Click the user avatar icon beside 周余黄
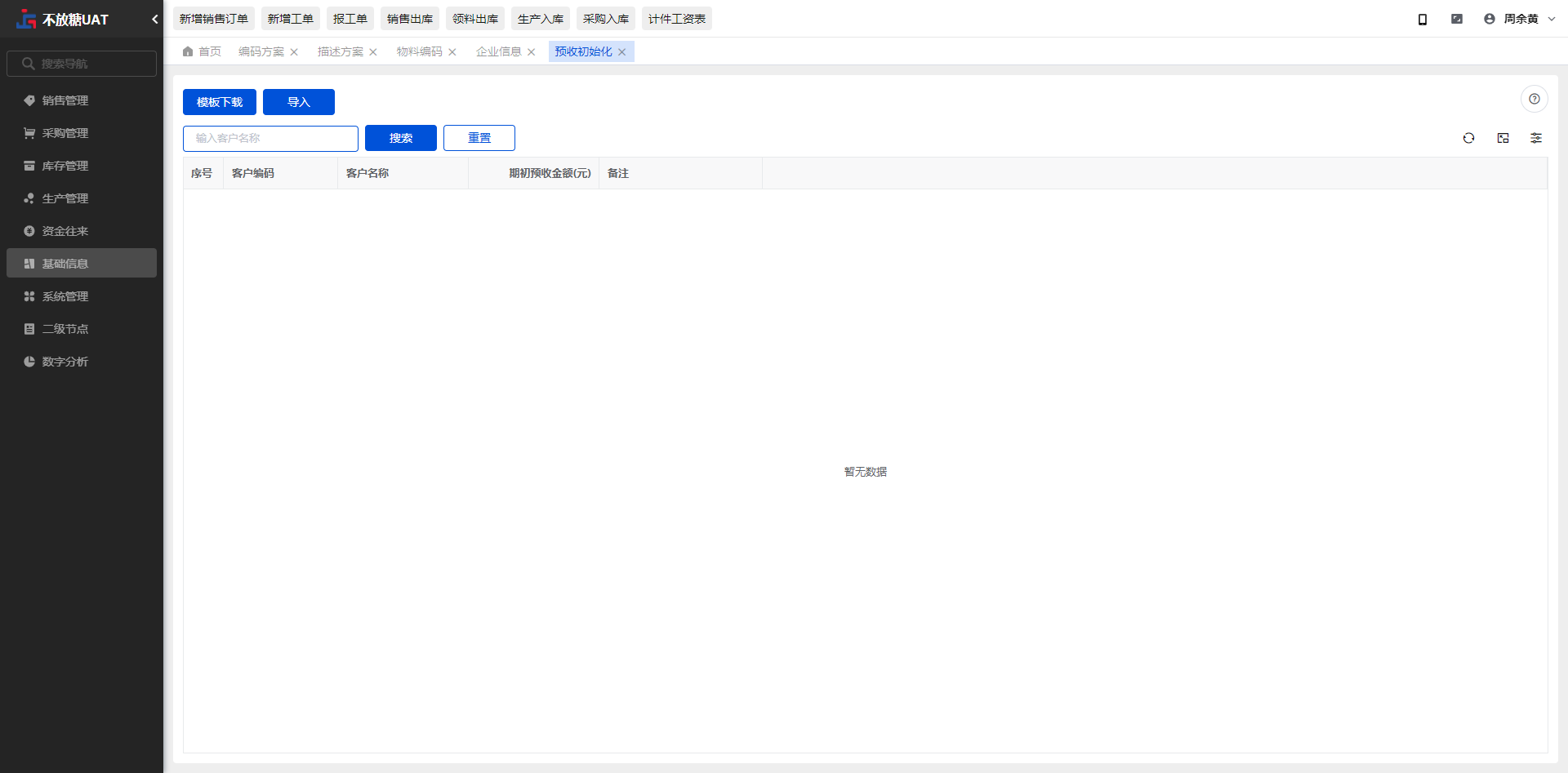The image size is (1568, 773). tap(1490, 19)
